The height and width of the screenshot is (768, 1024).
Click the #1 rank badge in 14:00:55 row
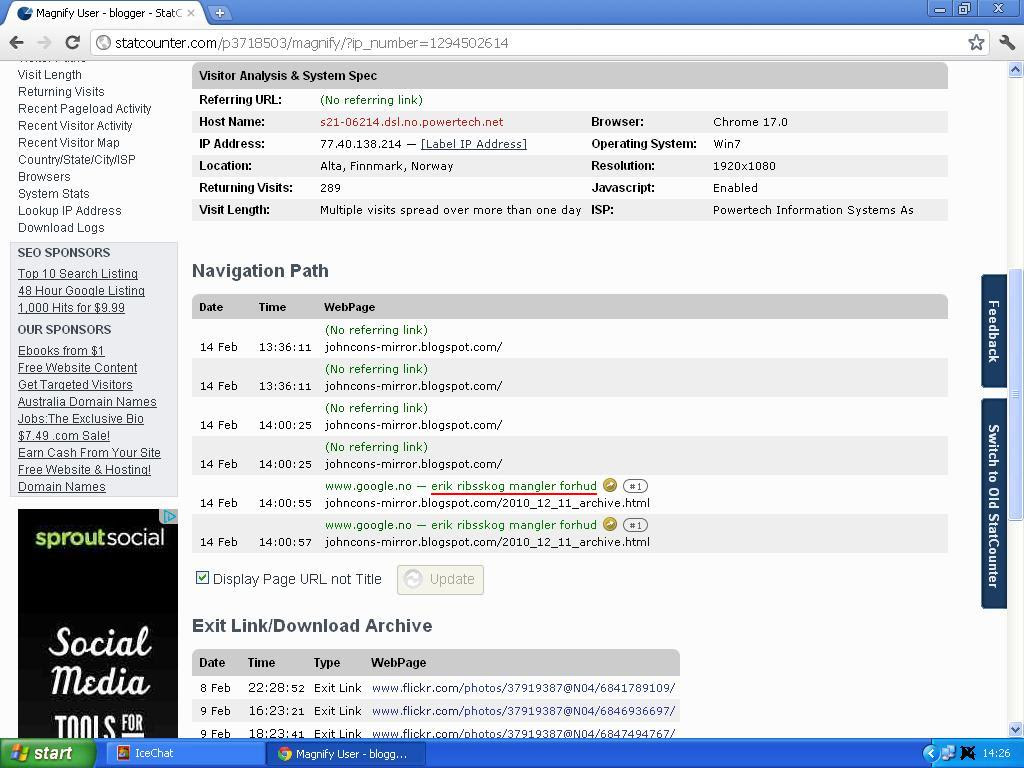635,486
